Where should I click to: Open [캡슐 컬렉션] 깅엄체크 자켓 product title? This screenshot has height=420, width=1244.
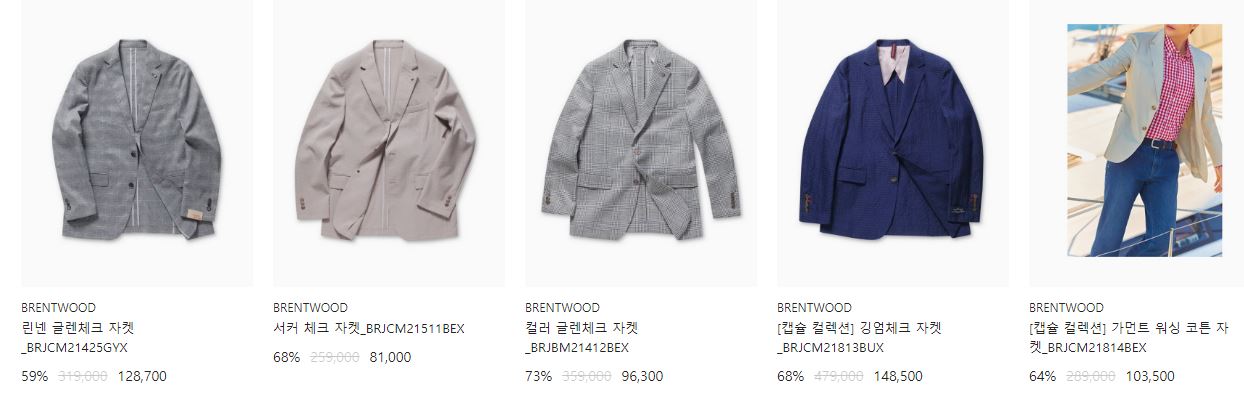coord(859,338)
